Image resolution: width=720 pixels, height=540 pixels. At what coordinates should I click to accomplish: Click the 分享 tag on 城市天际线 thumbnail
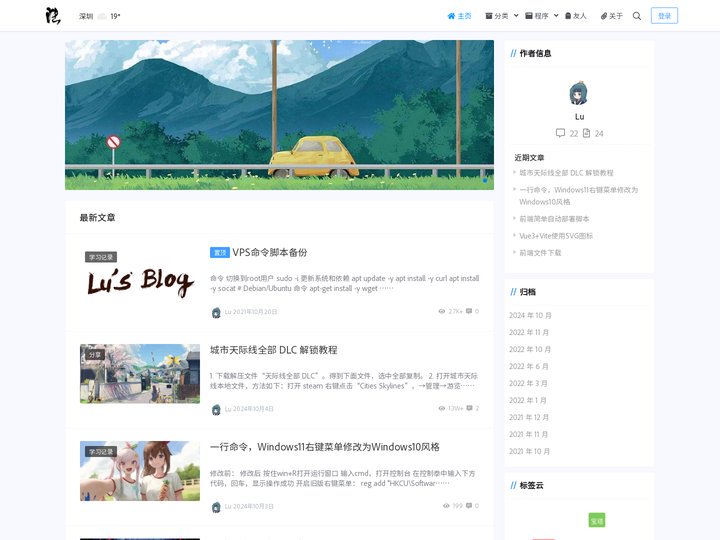95,355
